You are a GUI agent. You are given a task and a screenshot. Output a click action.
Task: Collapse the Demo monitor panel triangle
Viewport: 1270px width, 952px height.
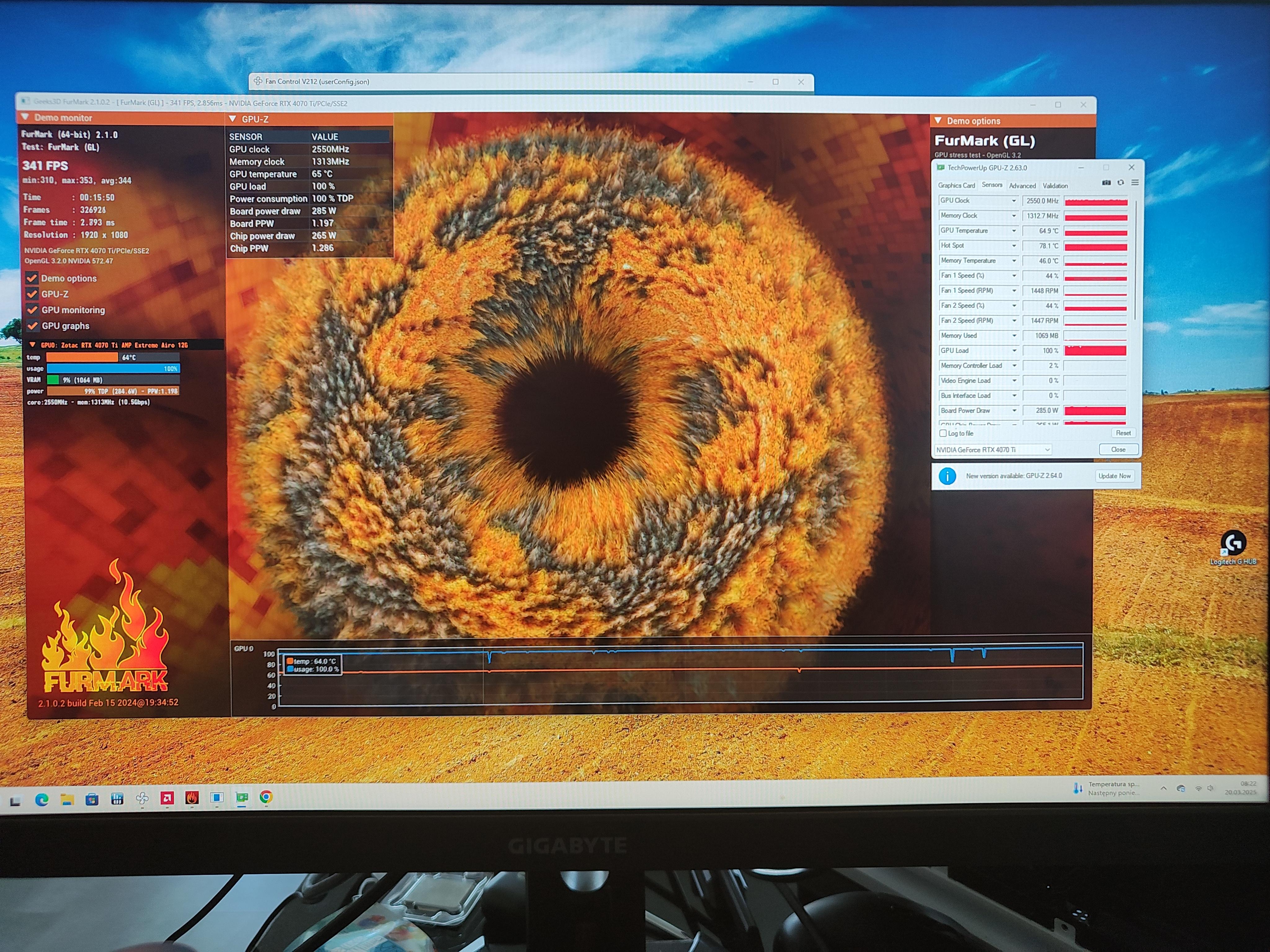(x=25, y=117)
